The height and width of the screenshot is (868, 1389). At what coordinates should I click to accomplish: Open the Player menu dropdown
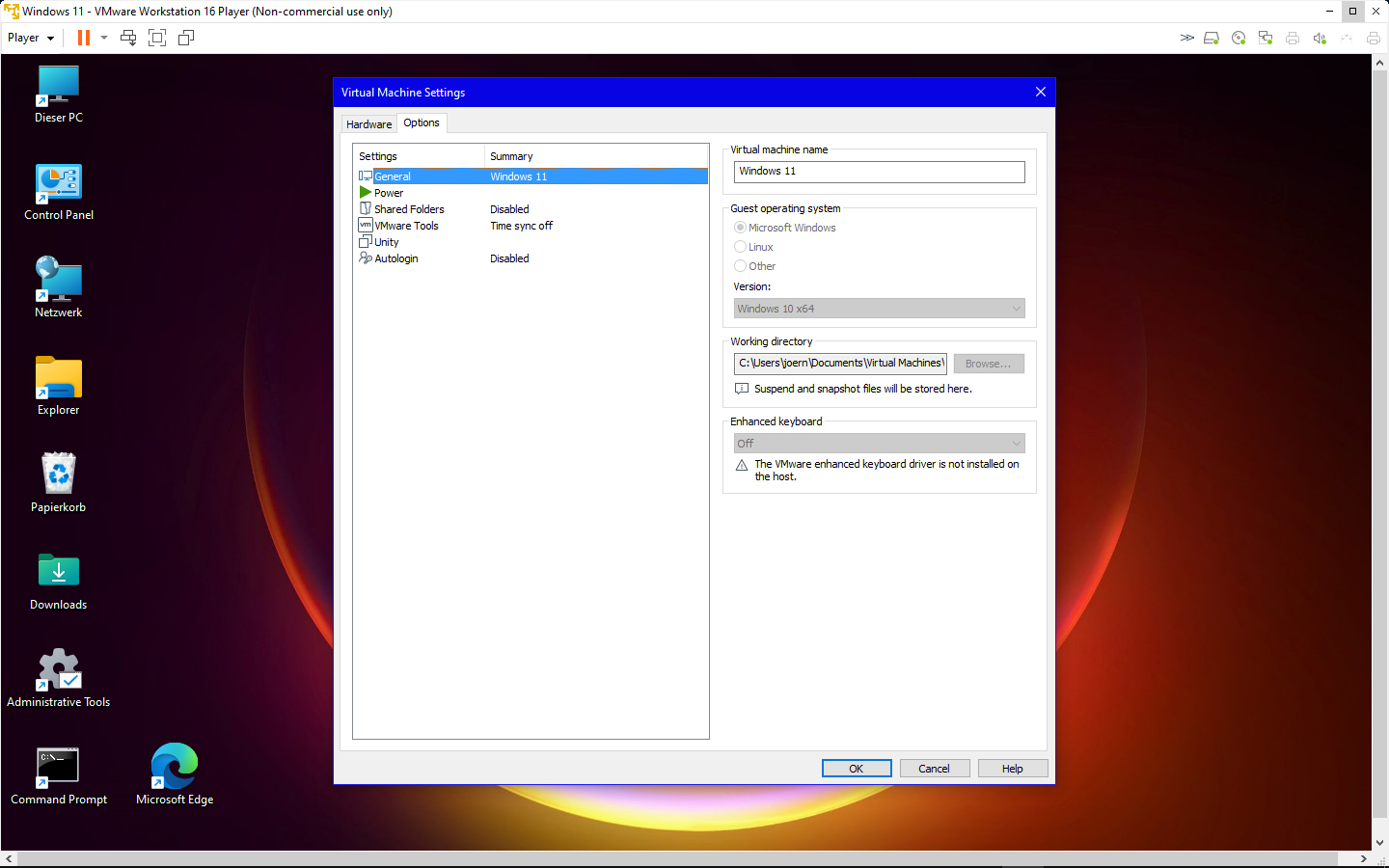[x=31, y=38]
